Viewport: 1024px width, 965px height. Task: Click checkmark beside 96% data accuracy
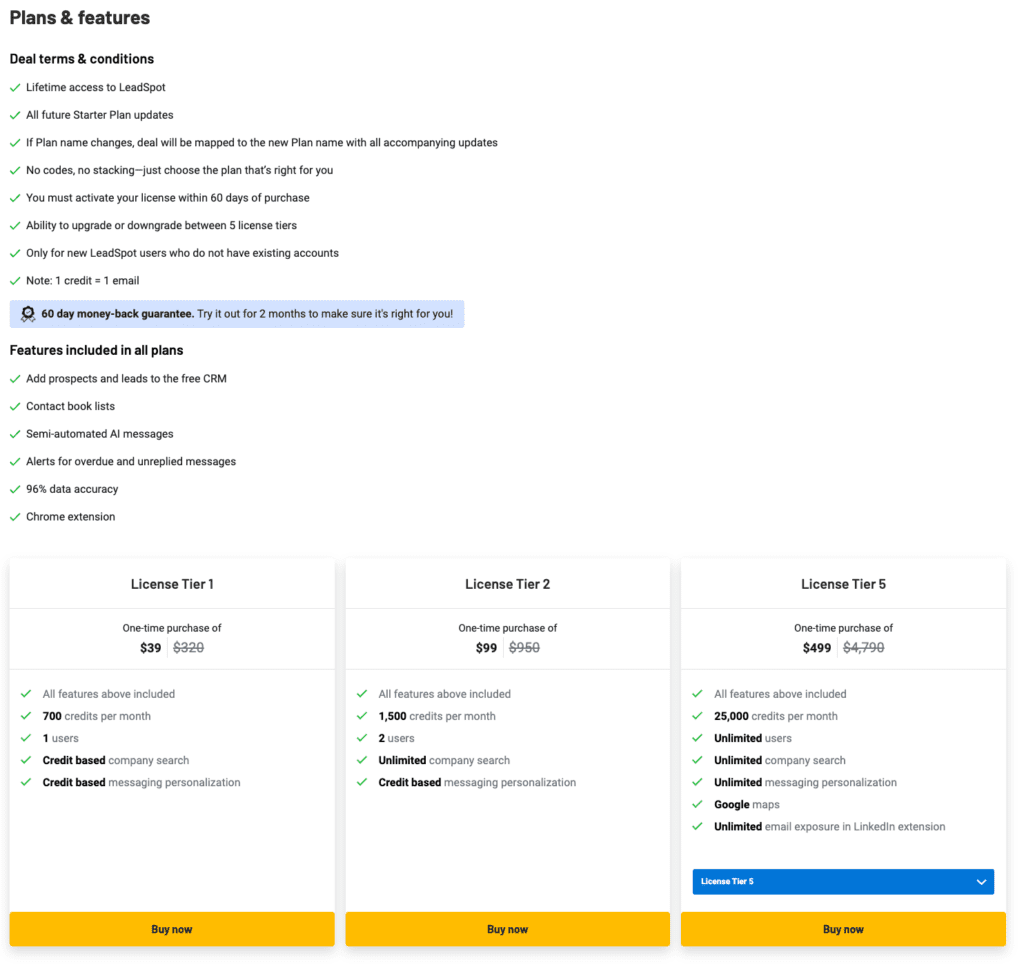(x=15, y=489)
